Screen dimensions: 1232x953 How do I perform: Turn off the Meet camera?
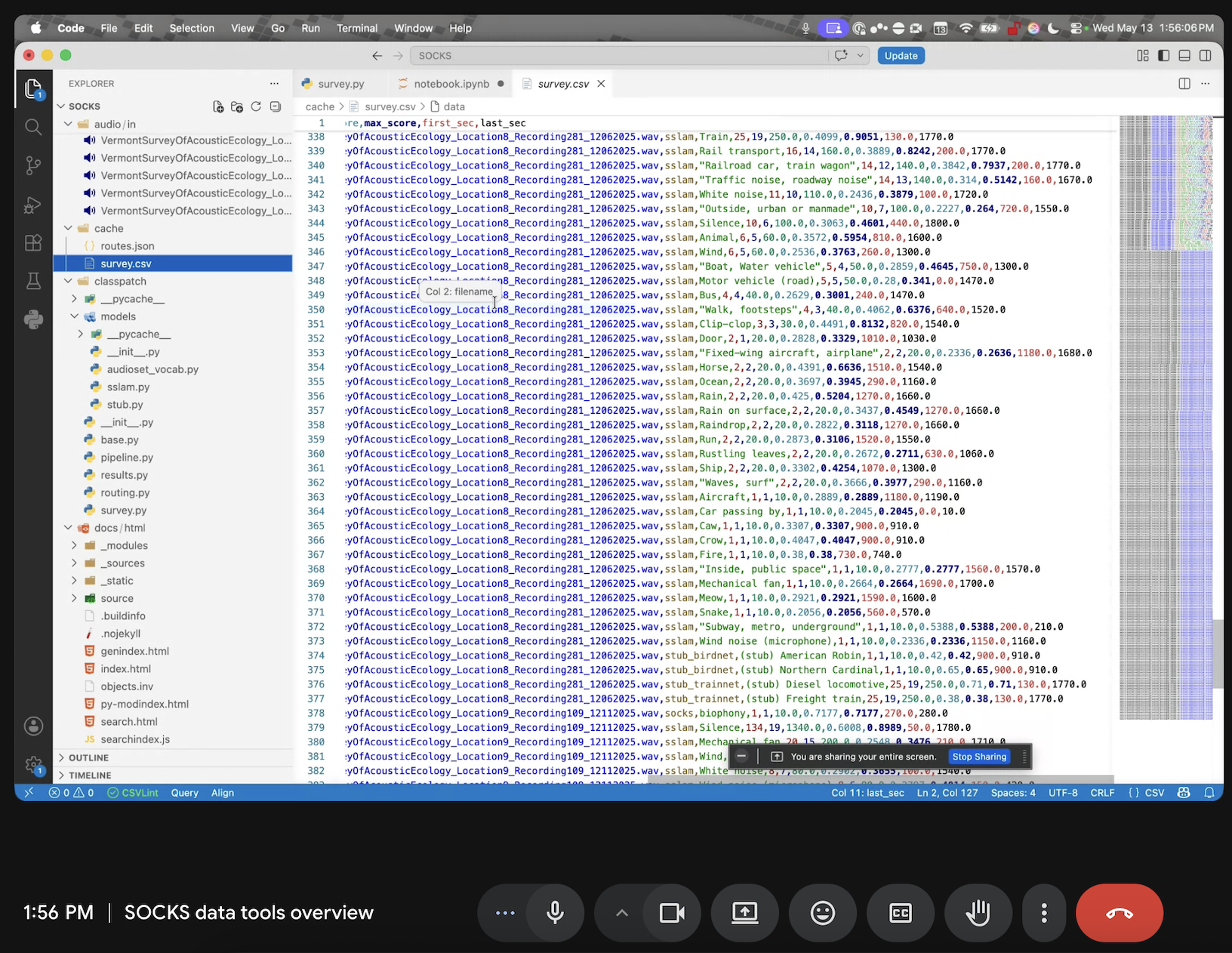click(671, 913)
